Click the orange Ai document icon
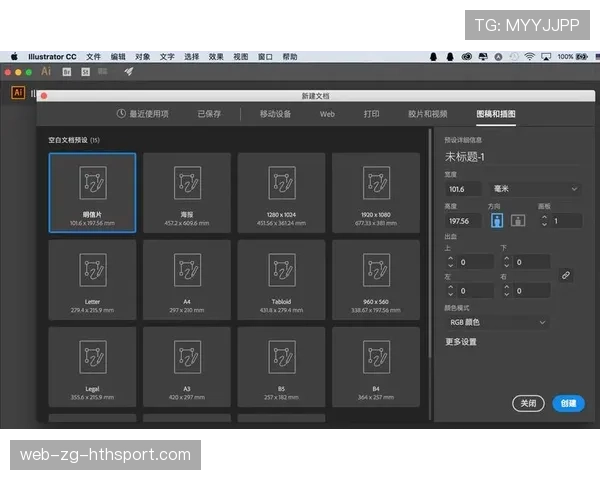This screenshot has height=480, width=600. point(18,92)
